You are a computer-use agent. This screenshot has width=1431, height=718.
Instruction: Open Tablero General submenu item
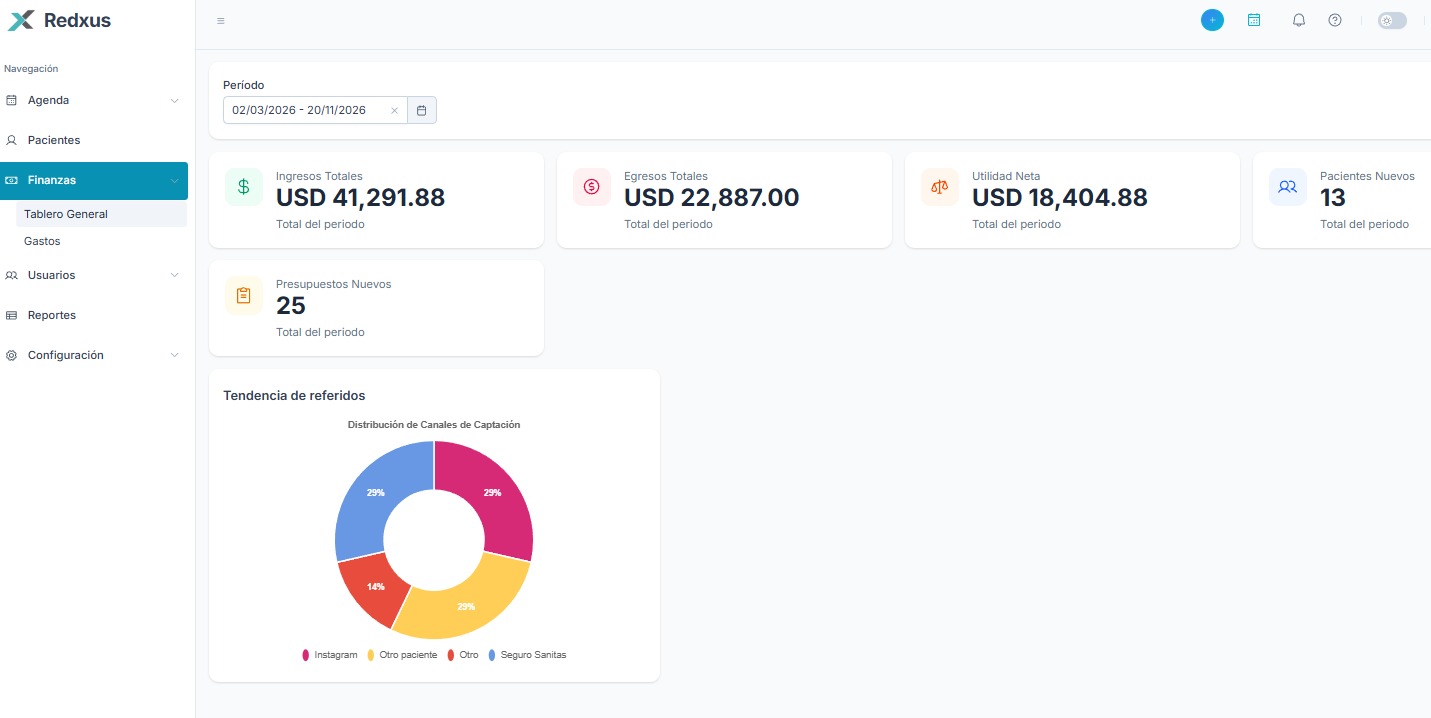coord(101,214)
